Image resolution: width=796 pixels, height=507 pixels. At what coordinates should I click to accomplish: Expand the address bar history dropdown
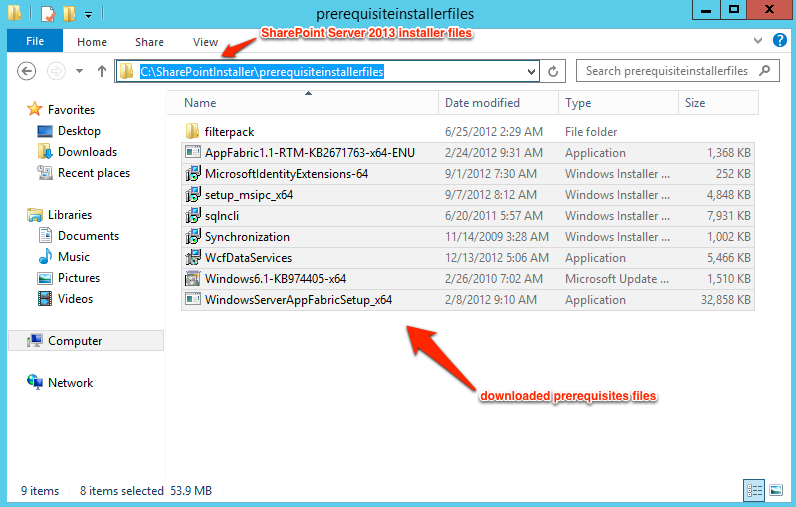pyautogui.click(x=531, y=72)
